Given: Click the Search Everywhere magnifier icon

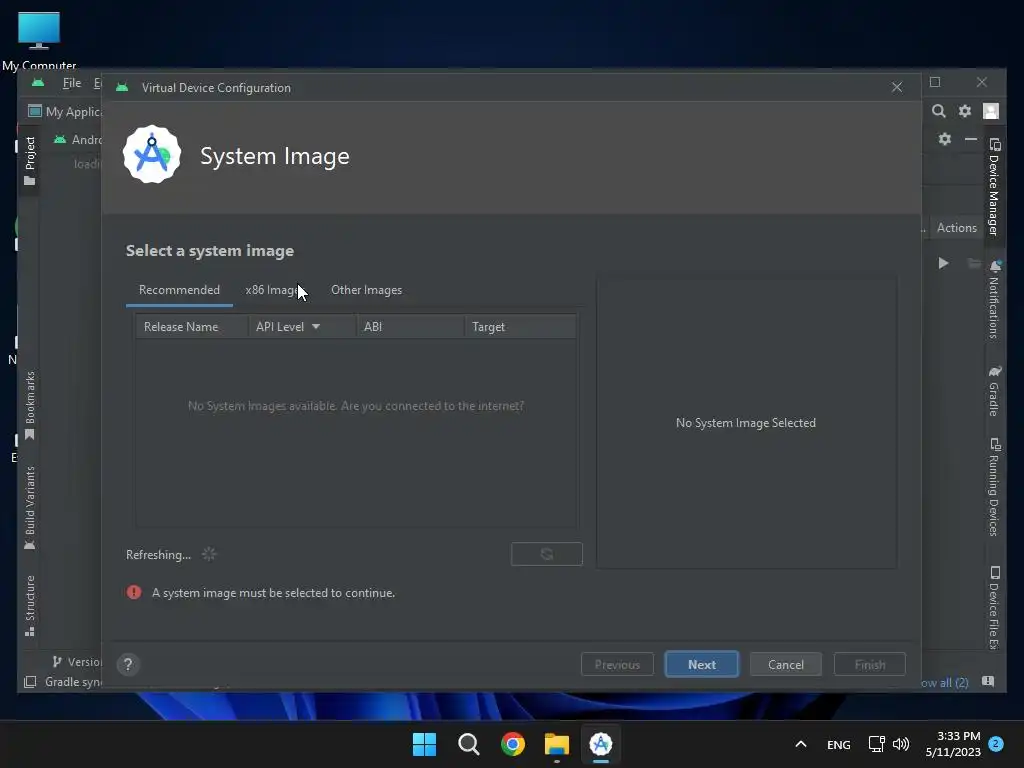Looking at the screenshot, I should (x=938, y=111).
